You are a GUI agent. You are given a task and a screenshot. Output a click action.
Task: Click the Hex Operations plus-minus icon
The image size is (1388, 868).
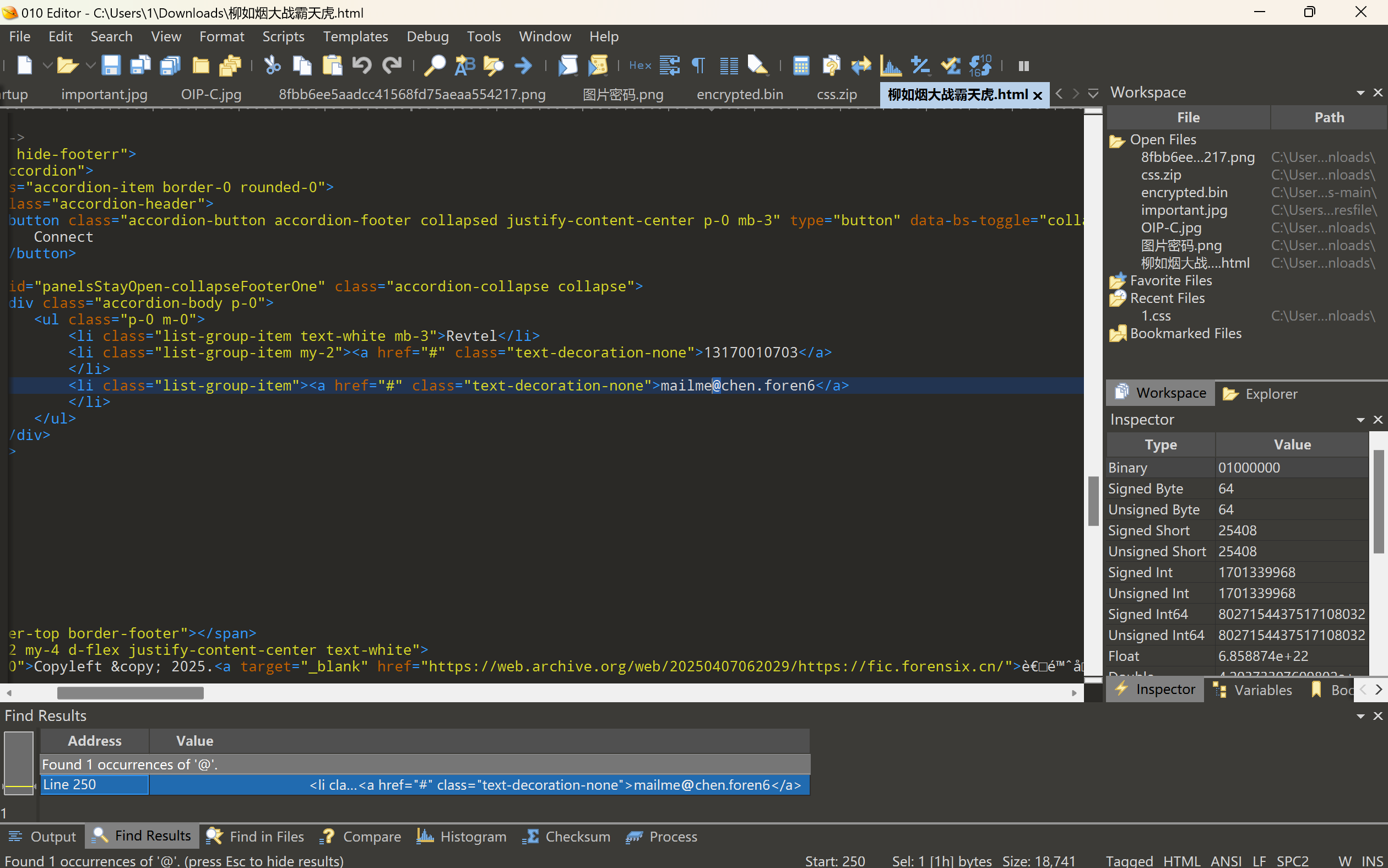920,66
